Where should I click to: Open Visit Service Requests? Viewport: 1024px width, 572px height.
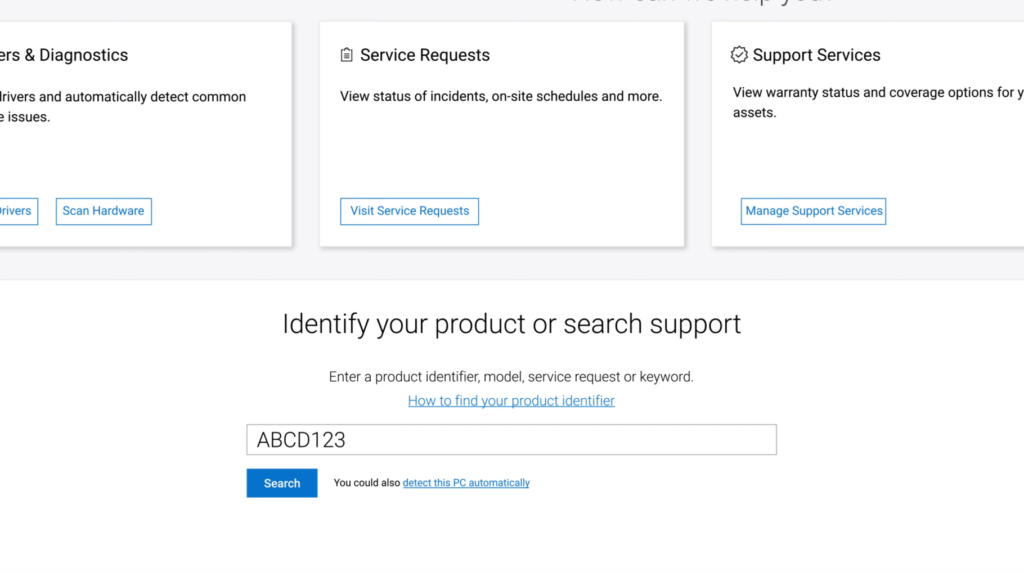409,211
